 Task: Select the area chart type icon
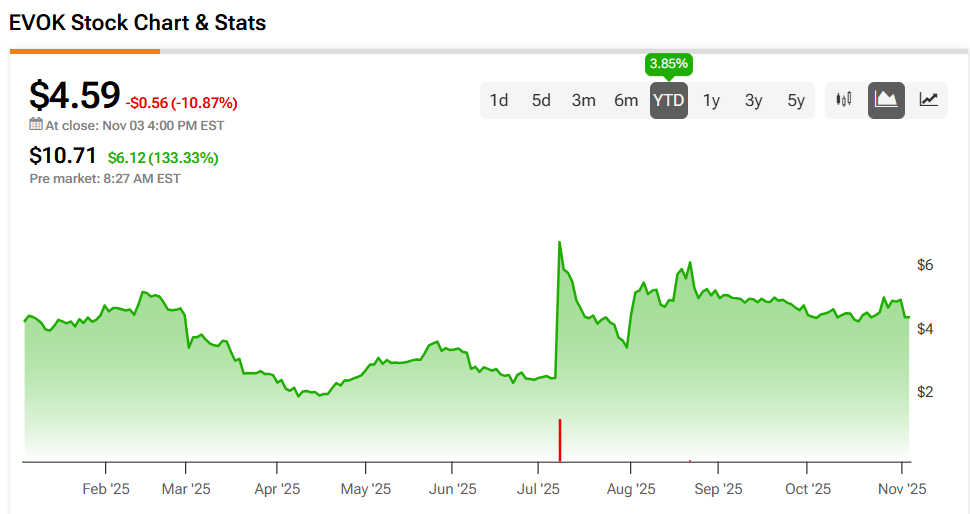(x=886, y=100)
